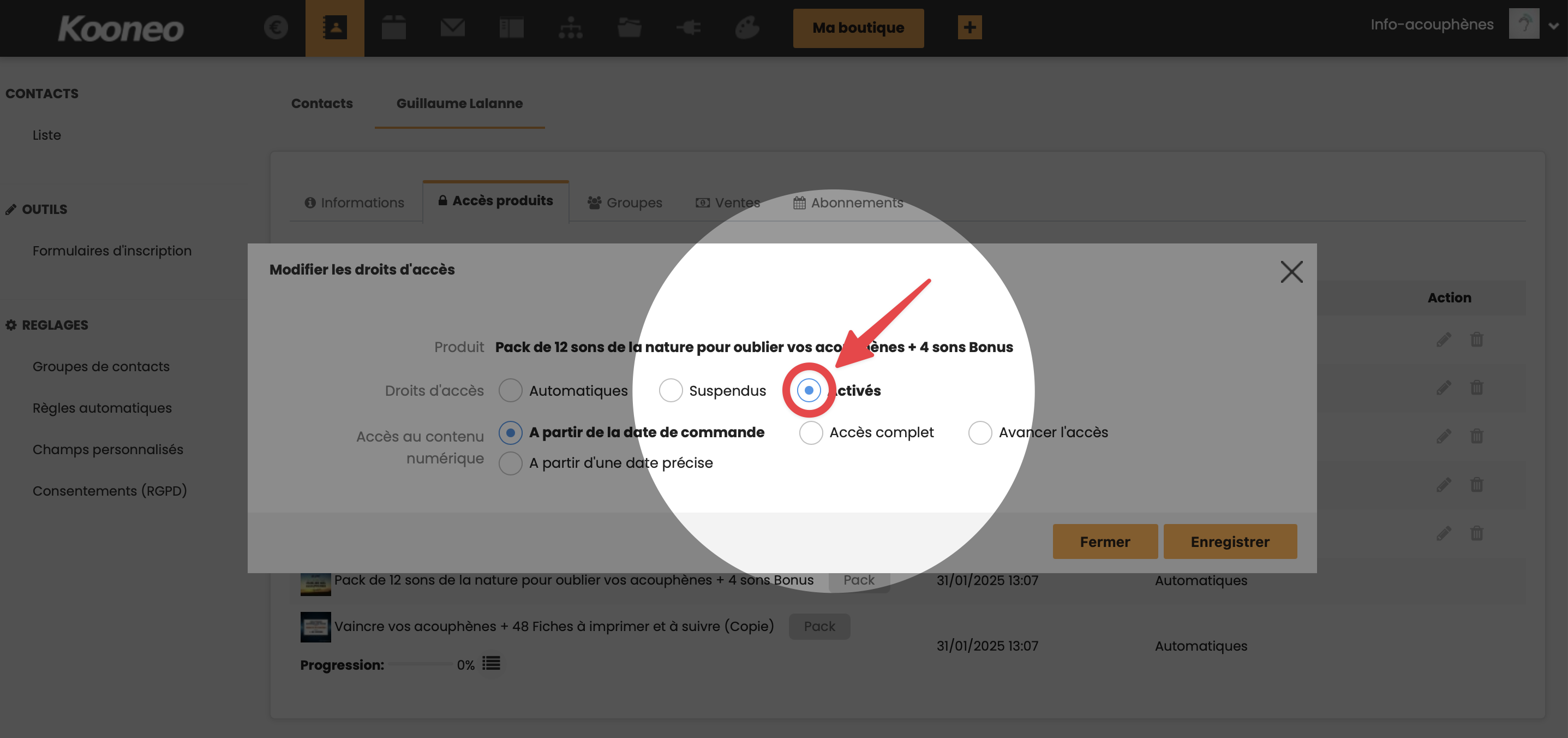This screenshot has width=1568, height=738.
Task: Select the Activés access rights radio
Action: click(809, 390)
